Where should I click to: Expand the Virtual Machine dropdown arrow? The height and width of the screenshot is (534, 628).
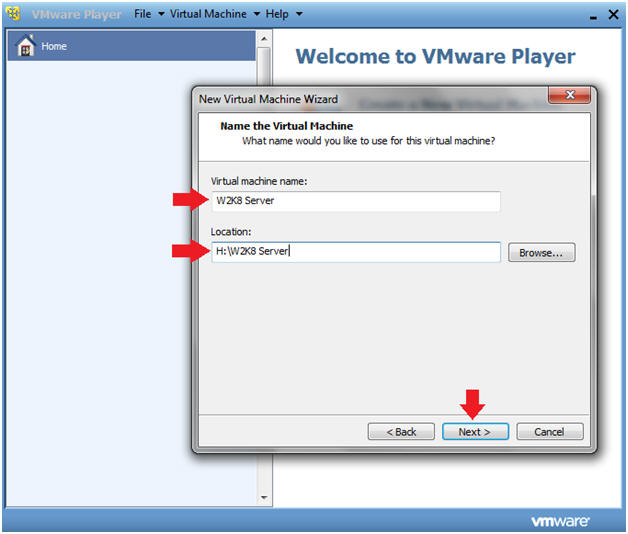coord(257,14)
